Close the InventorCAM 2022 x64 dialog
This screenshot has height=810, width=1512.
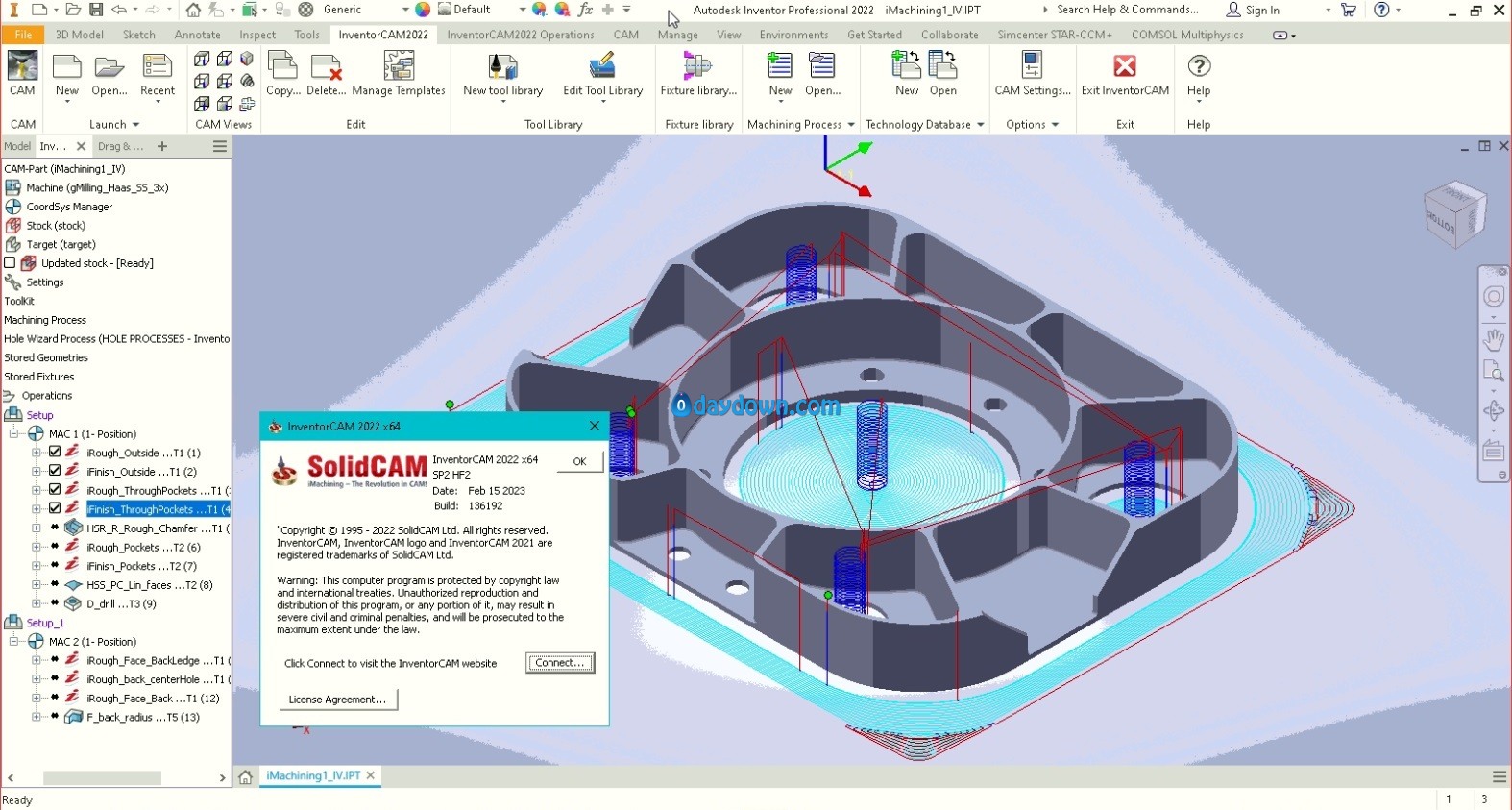[x=595, y=426]
